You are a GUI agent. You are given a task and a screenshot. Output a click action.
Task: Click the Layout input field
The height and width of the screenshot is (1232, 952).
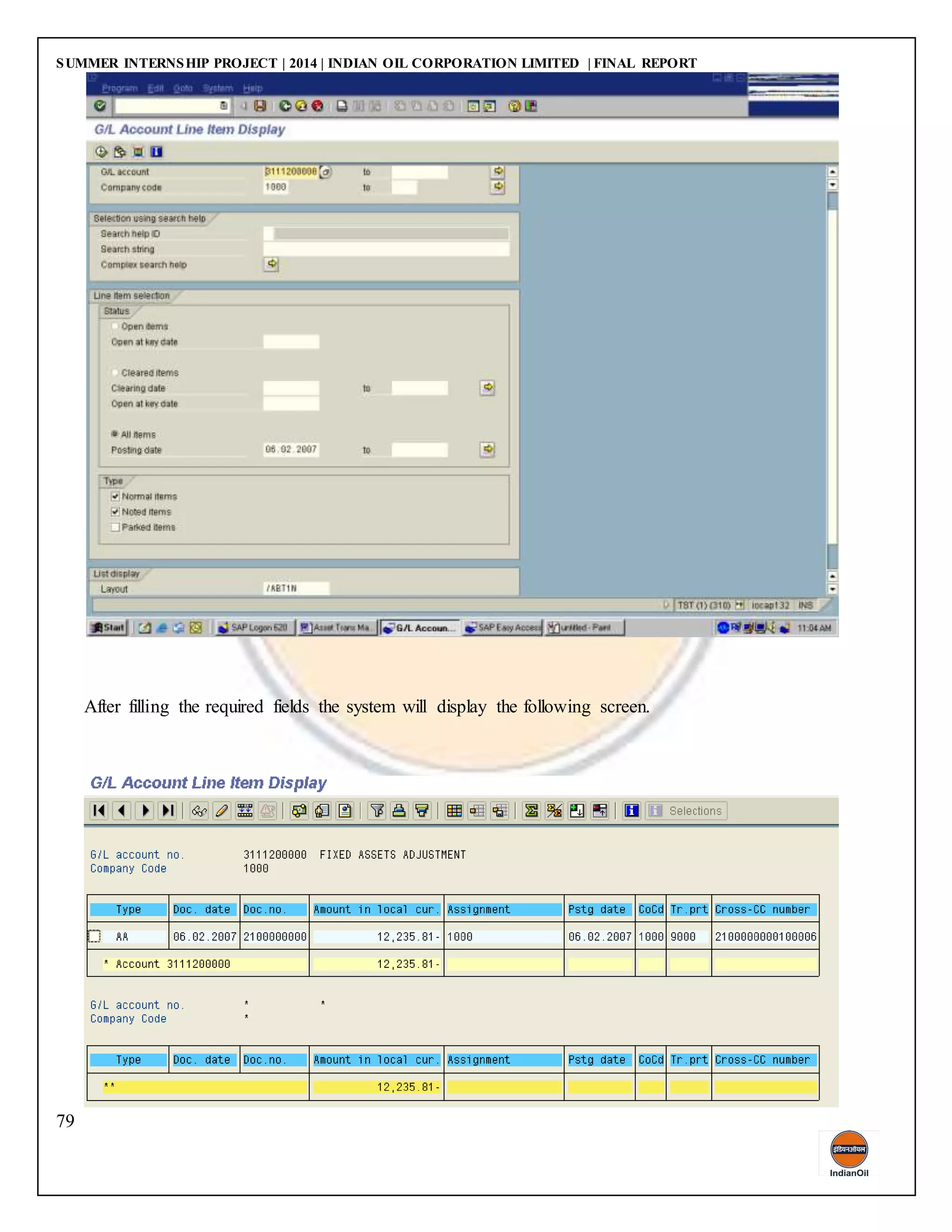pyautogui.click(x=296, y=589)
